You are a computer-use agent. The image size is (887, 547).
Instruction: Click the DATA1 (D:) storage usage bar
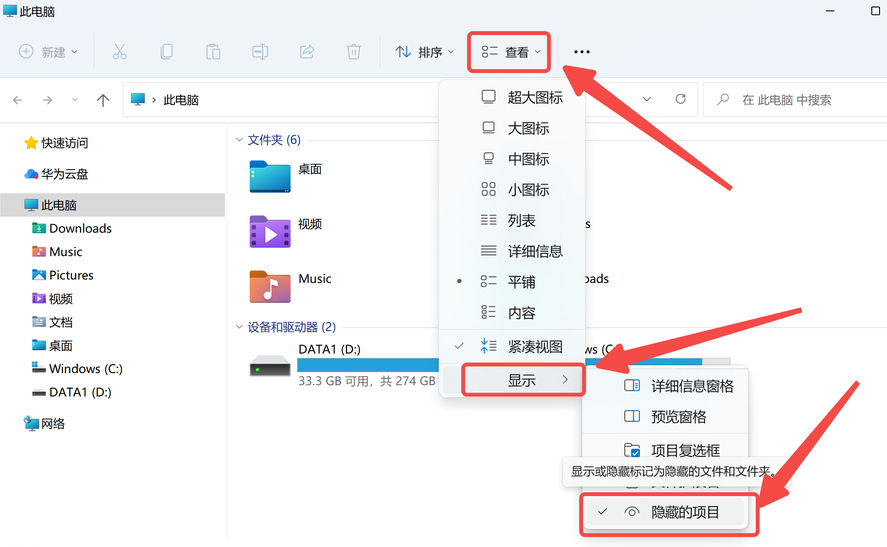(x=368, y=365)
